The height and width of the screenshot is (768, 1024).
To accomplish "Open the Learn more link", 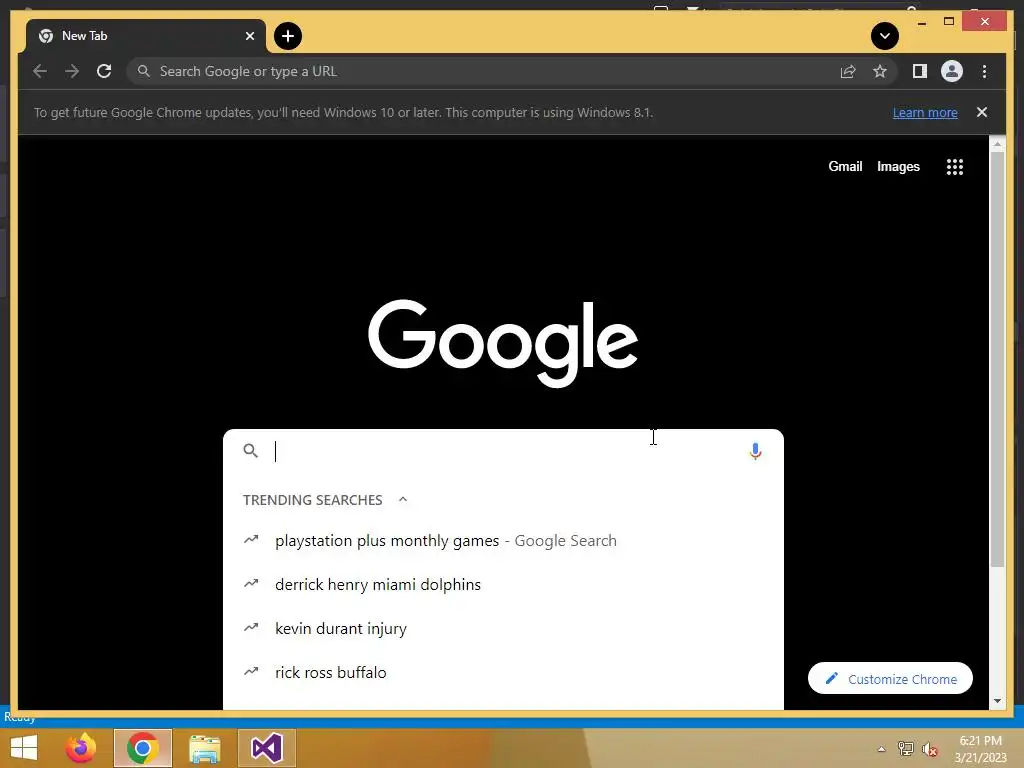I will point(925,112).
